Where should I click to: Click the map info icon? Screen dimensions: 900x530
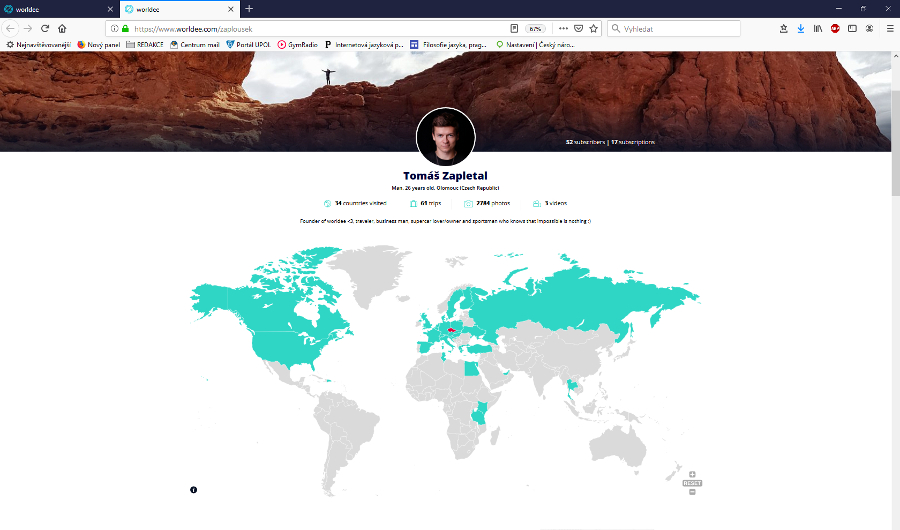(193, 489)
